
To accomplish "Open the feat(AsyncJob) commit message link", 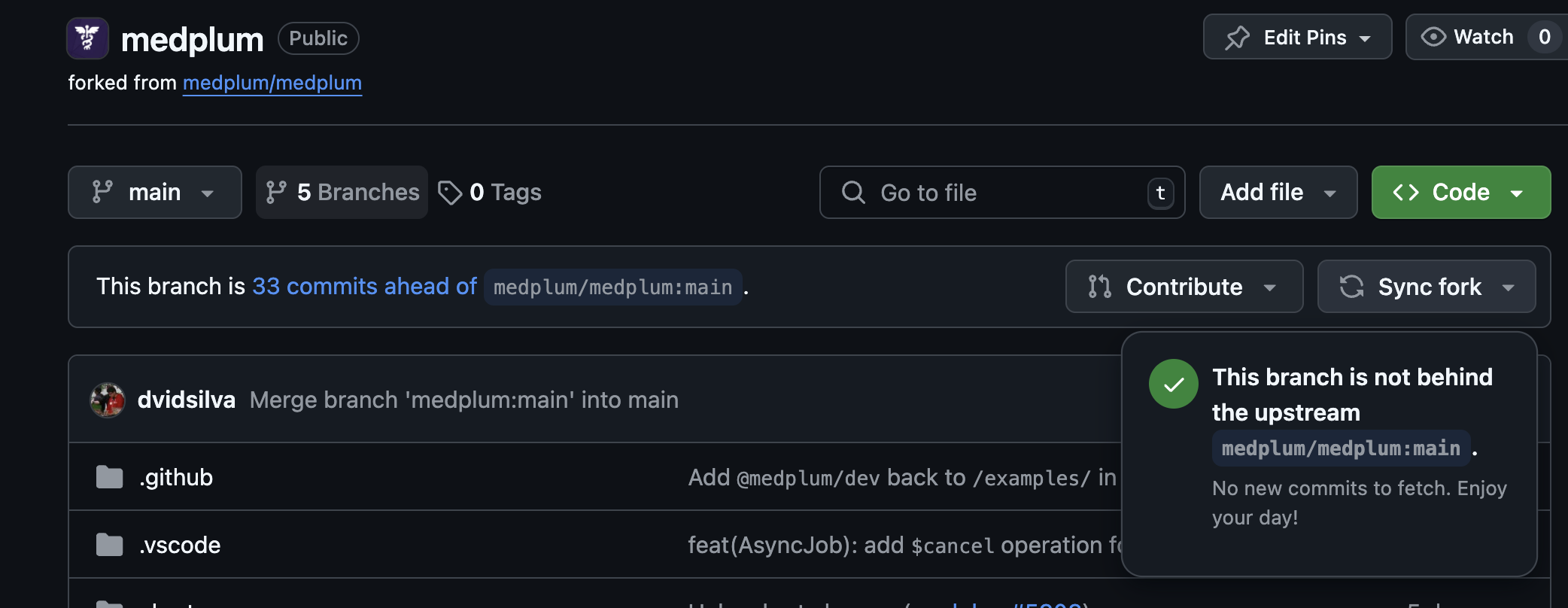I will [904, 545].
